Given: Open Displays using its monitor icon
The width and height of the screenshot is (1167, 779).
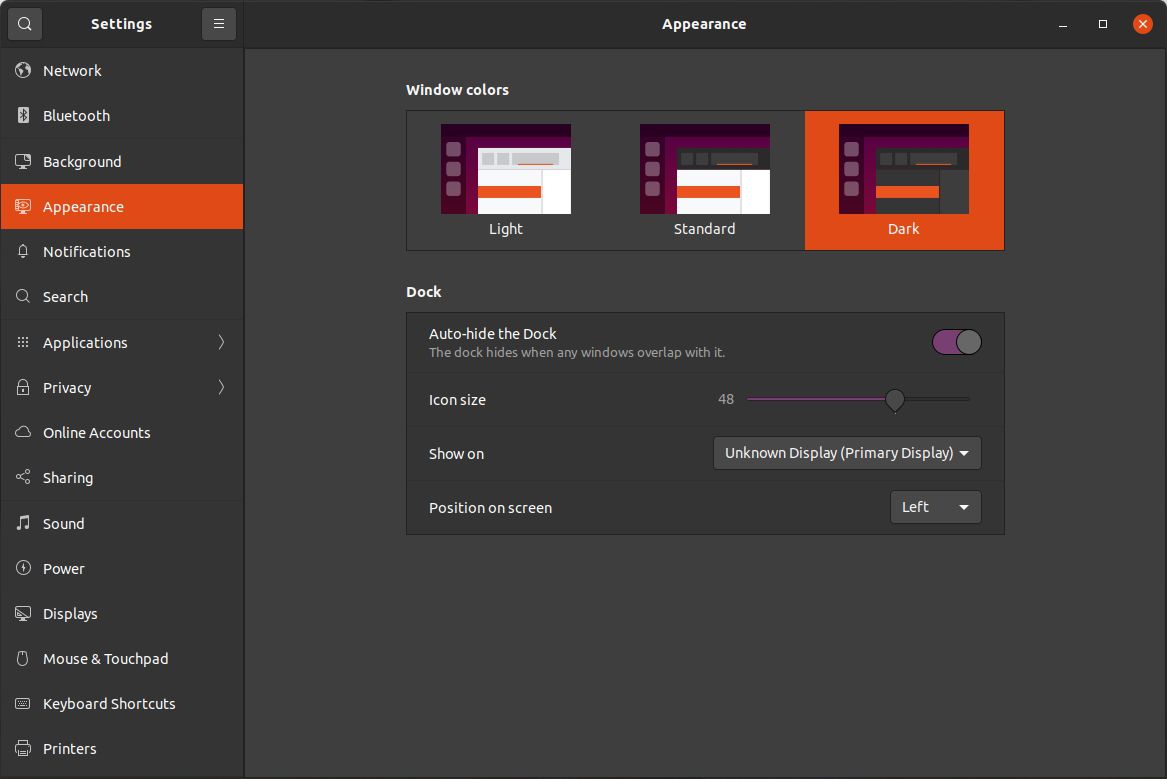Looking at the screenshot, I should click(x=21, y=613).
